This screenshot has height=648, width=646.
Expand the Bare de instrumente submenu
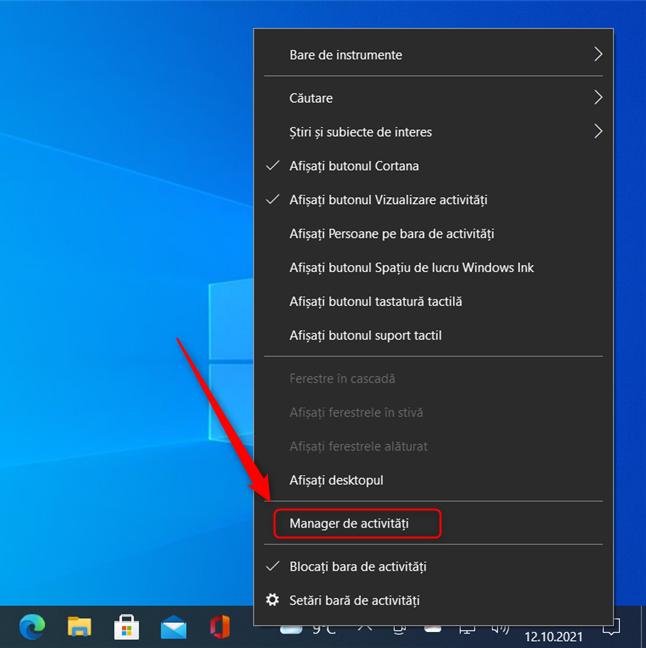click(x=433, y=55)
